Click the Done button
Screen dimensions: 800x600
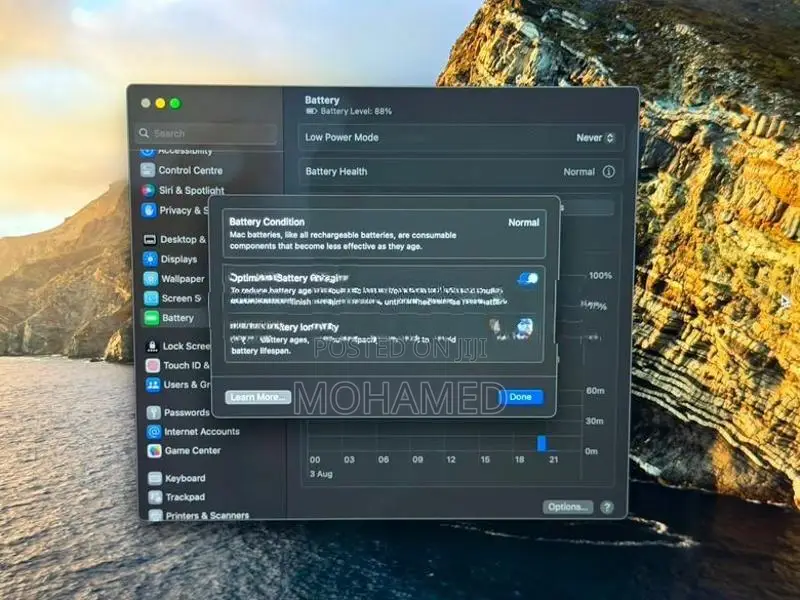pos(520,397)
